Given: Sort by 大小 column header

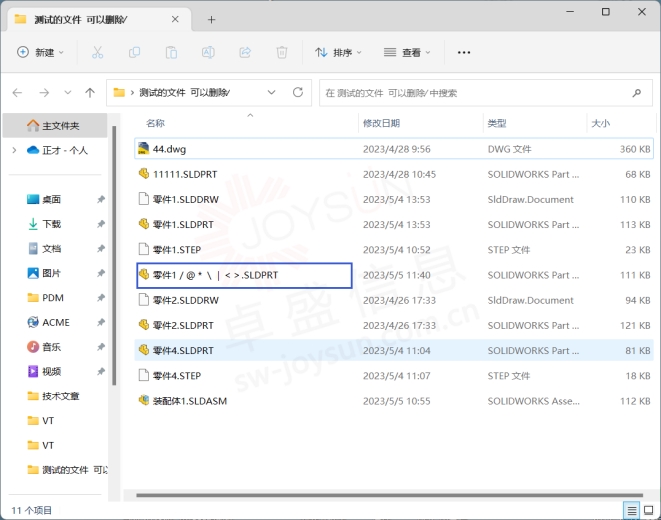Looking at the screenshot, I should (601, 123).
